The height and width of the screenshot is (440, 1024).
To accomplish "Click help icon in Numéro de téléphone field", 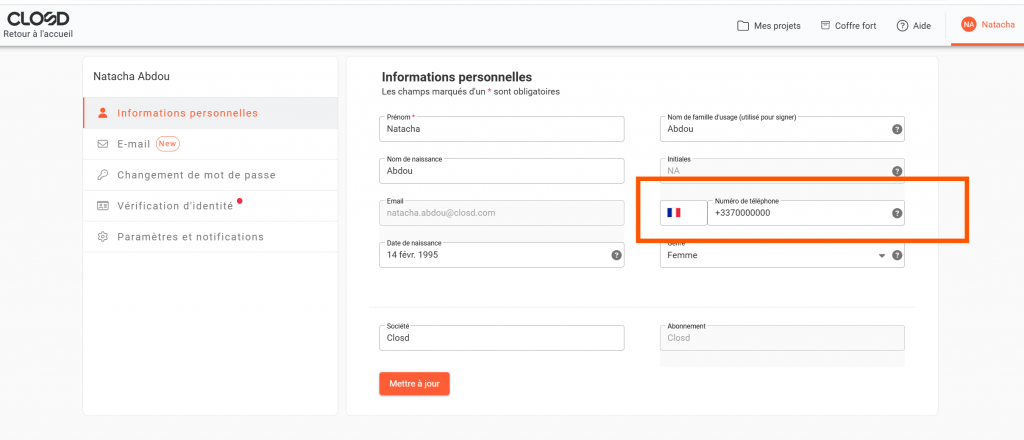I will tap(897, 213).
